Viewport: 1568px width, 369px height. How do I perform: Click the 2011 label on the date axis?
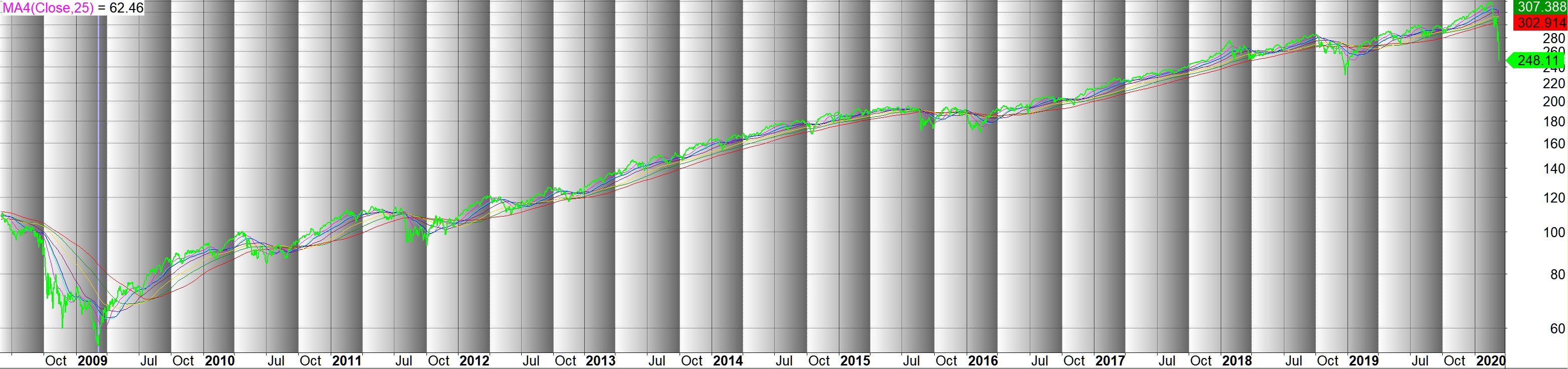(x=346, y=360)
